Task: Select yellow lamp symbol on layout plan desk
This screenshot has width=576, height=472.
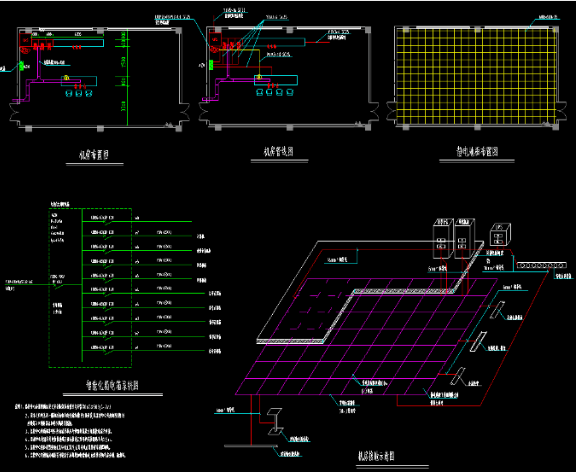Action: (66, 78)
